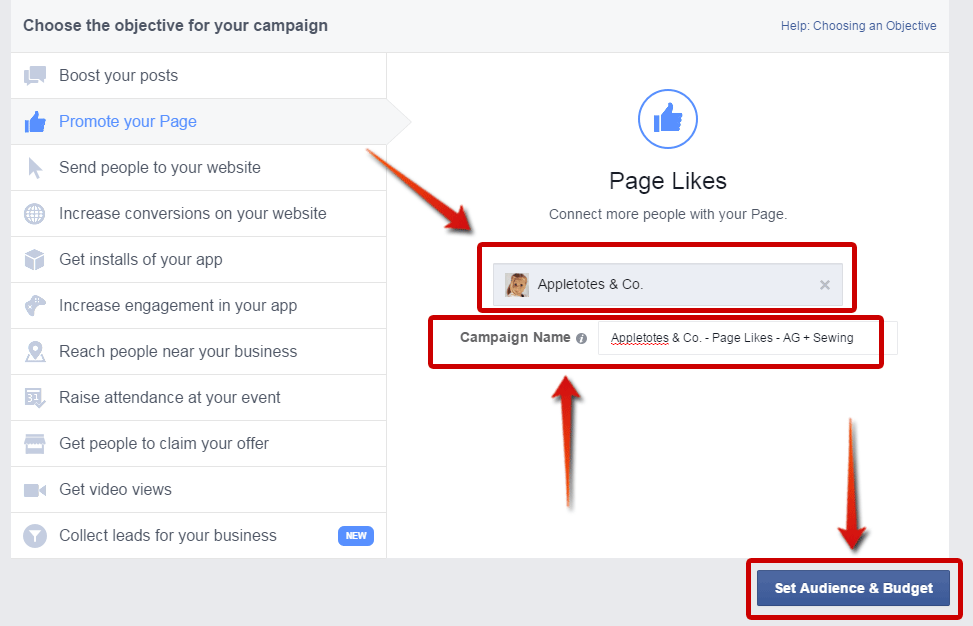Click the funnel icon for Collect leads
Viewport: 973px width, 626px height.
34,535
